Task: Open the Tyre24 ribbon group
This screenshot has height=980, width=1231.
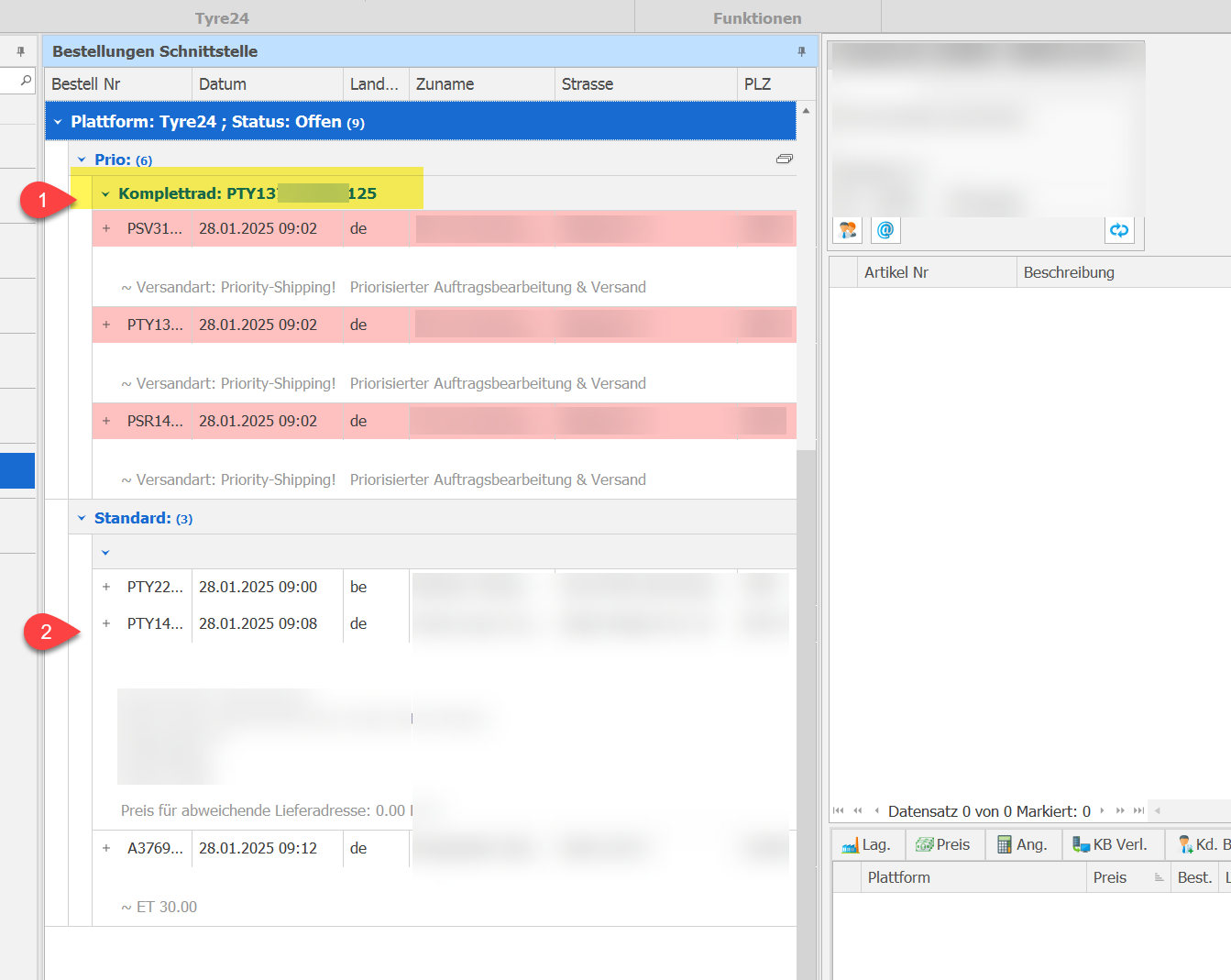Action: (222, 17)
